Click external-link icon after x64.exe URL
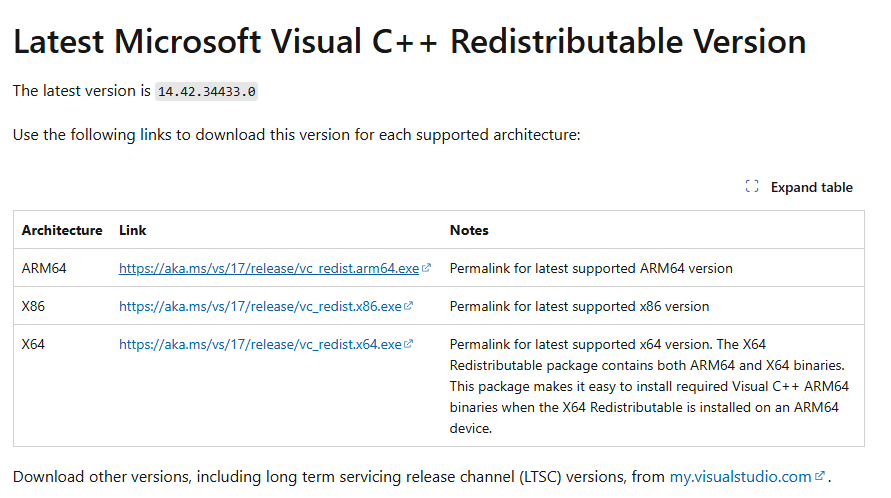The height and width of the screenshot is (498, 891). (409, 344)
